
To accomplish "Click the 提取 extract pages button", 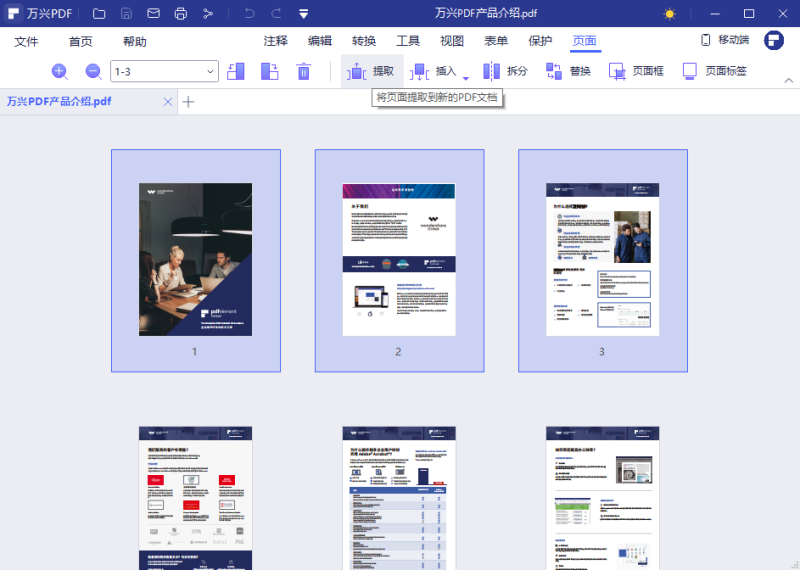I will tap(372, 71).
